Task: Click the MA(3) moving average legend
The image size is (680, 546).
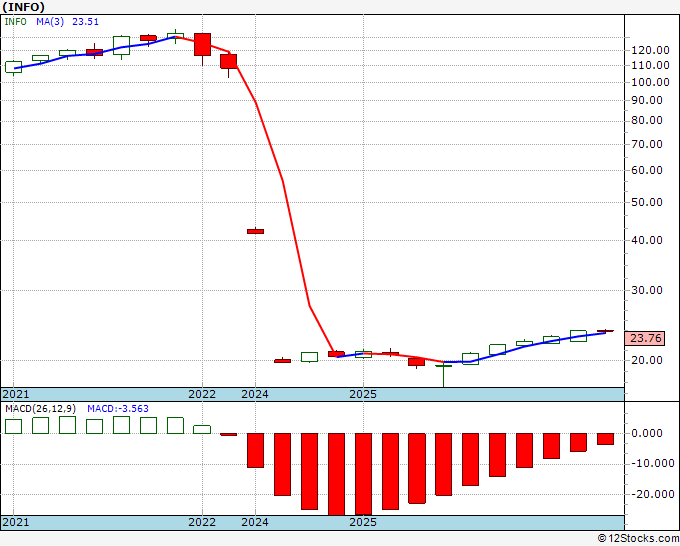Action: coord(50,22)
